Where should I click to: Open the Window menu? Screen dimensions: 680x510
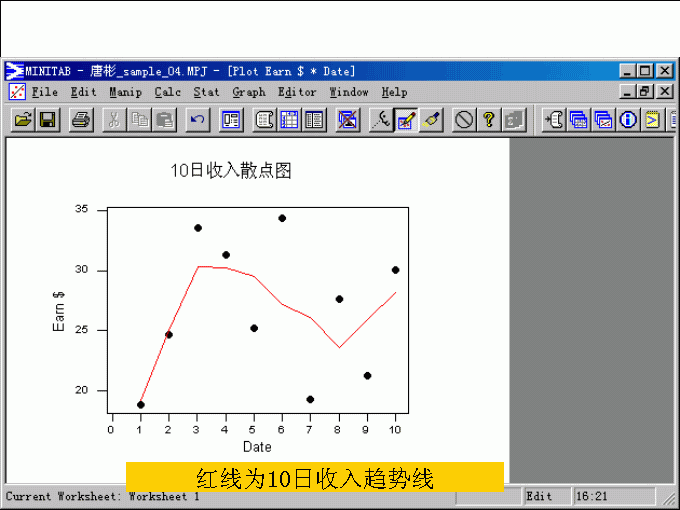[349, 92]
